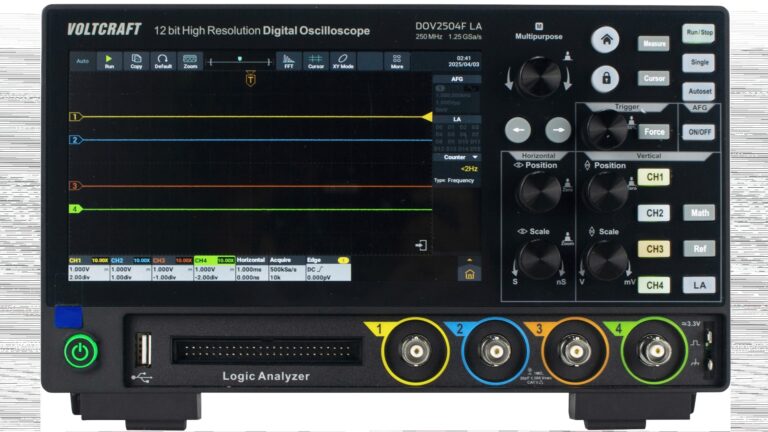The width and height of the screenshot is (768, 432).
Task: Select the yellow channel 1 ground marker
Action: point(75,117)
